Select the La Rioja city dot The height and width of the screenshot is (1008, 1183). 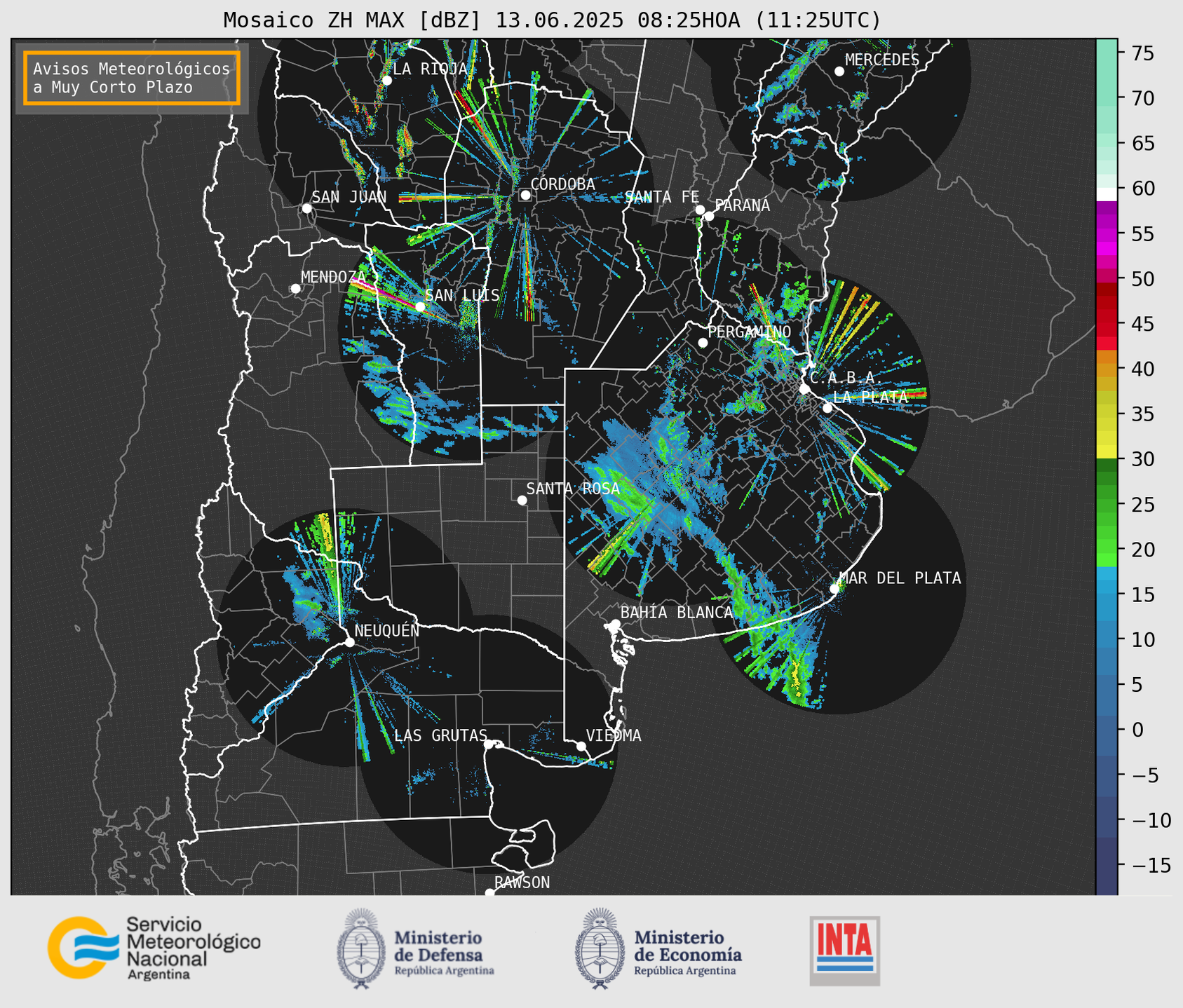[x=387, y=80]
